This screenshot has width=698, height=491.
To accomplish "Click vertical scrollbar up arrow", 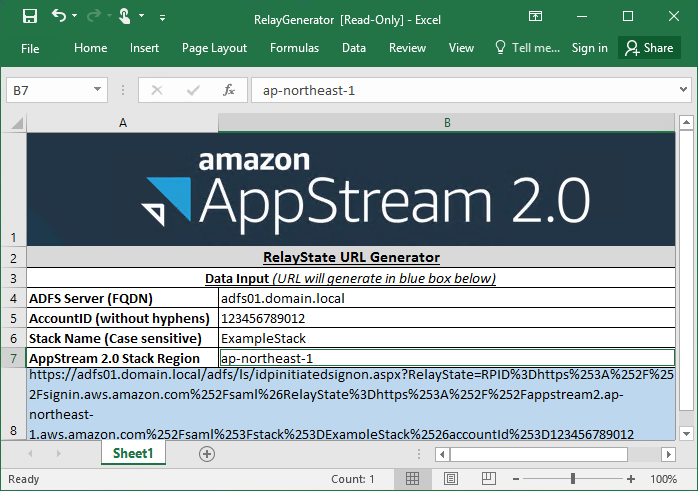I will 686,122.
